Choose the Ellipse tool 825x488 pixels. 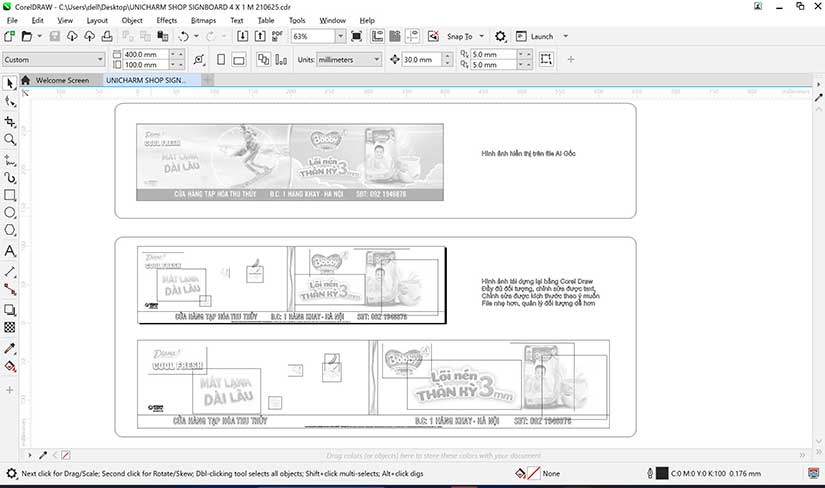pos(10,213)
